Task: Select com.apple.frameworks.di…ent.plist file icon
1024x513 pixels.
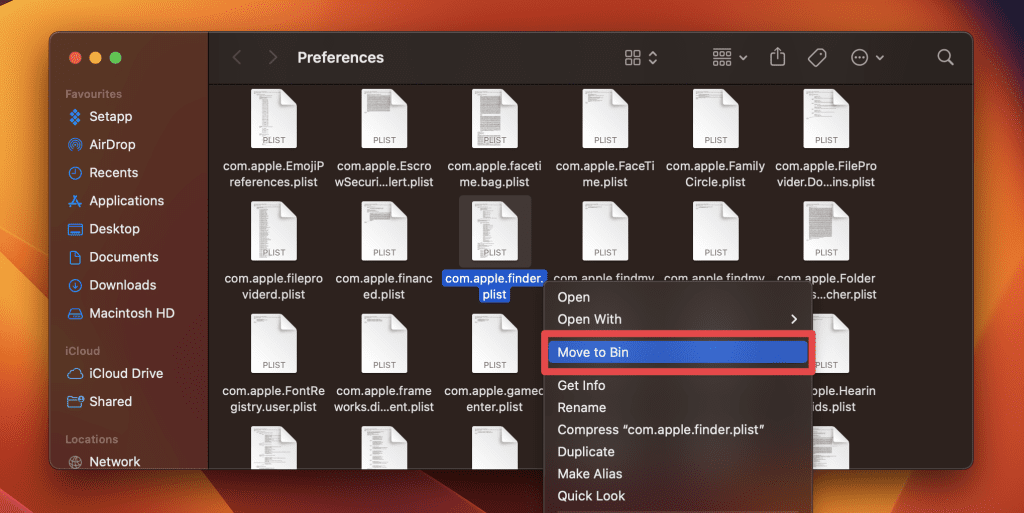Action: click(384, 343)
